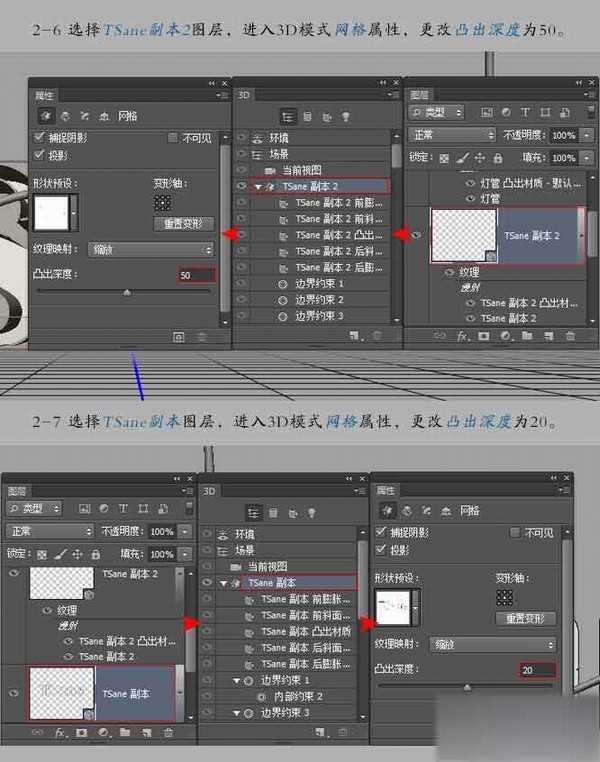This screenshot has height=762, width=600.
Task: Hide 环境 item in the upper 3D panel
Action: click(241, 138)
